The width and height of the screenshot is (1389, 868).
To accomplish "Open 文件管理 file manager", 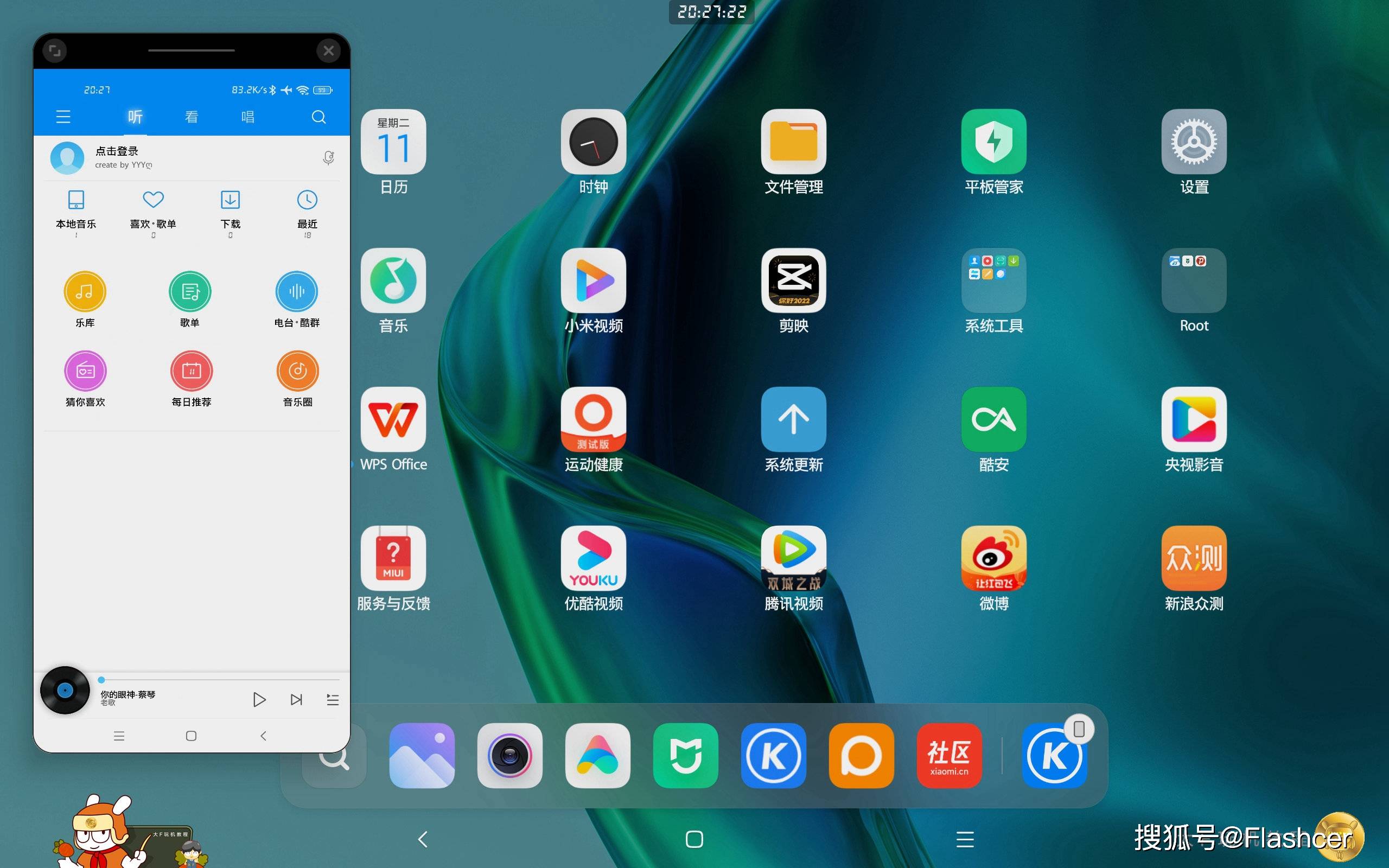I will [x=794, y=151].
